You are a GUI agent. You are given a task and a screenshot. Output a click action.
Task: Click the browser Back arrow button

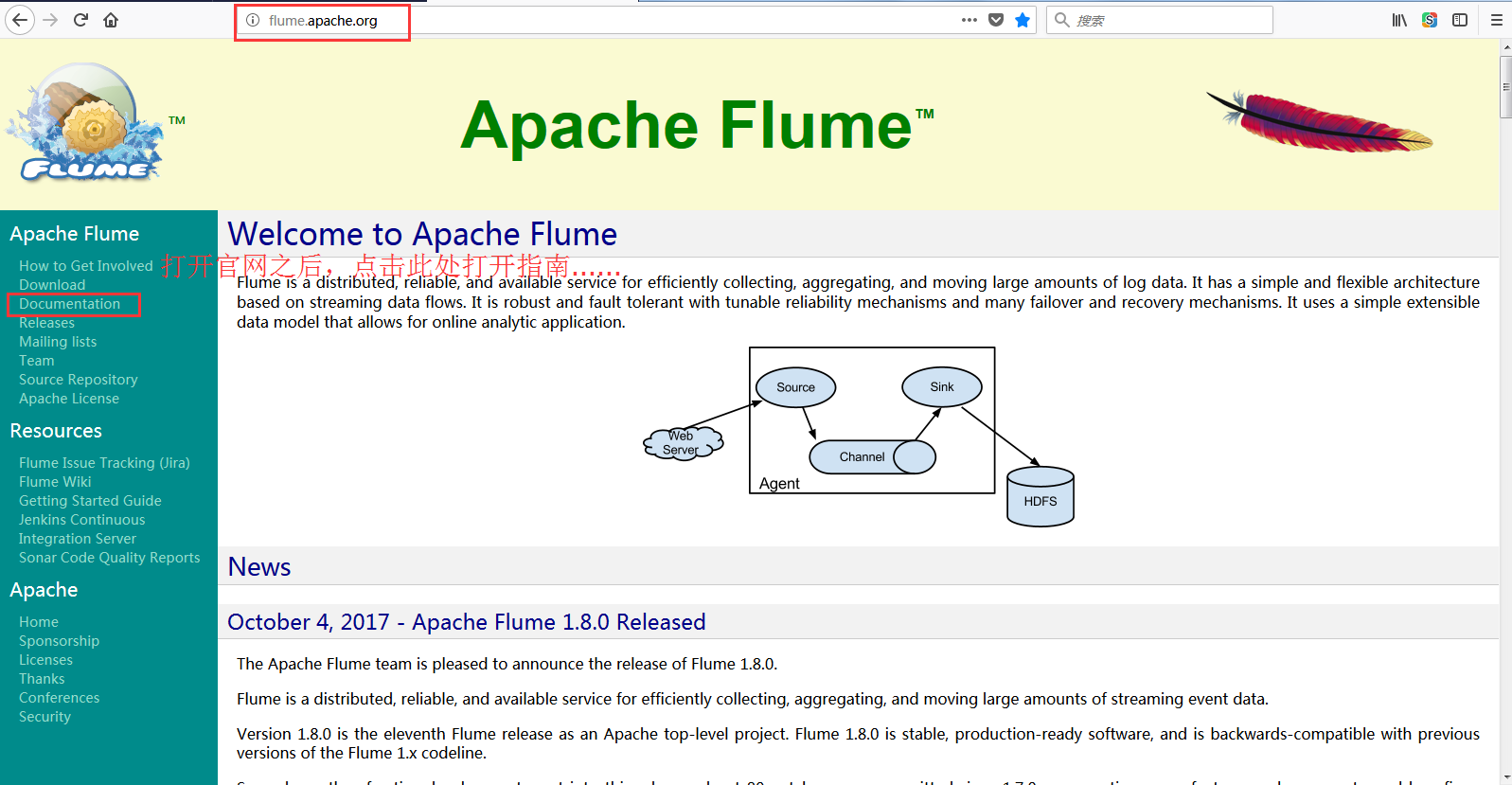click(x=20, y=20)
